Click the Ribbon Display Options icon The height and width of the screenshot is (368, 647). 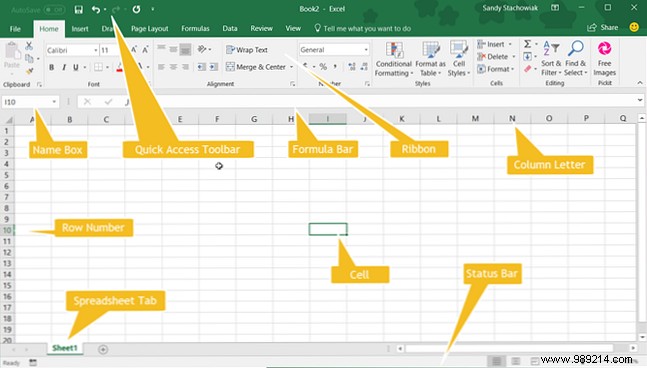tap(555, 8)
